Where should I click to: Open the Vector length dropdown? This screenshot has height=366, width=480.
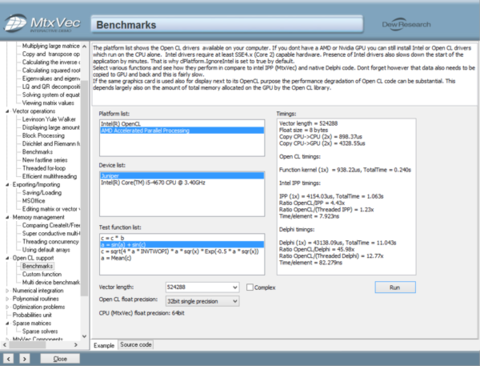tap(235, 287)
